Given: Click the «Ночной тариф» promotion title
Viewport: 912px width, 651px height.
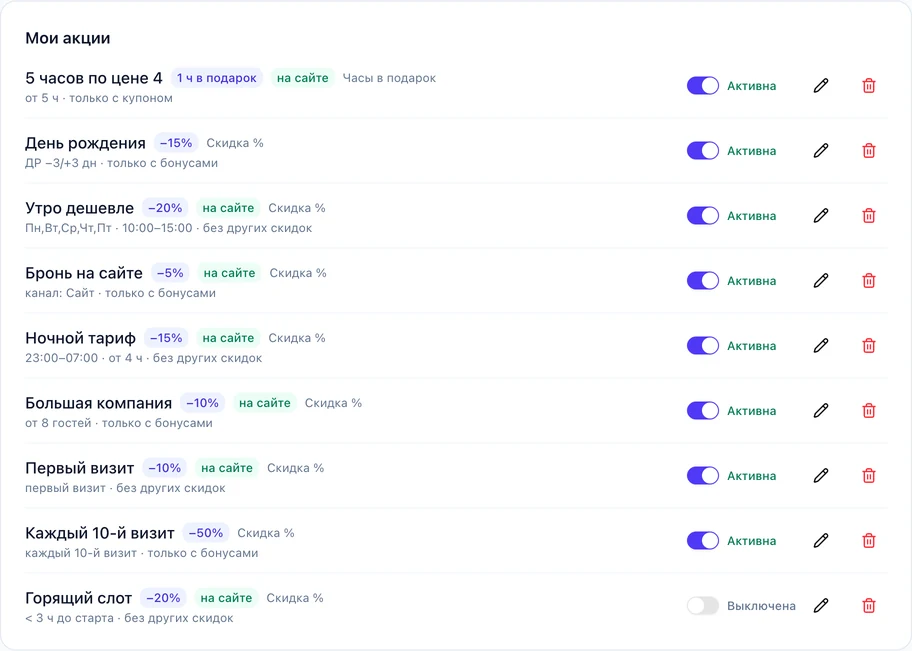Looking at the screenshot, I should pyautogui.click(x=80, y=338).
